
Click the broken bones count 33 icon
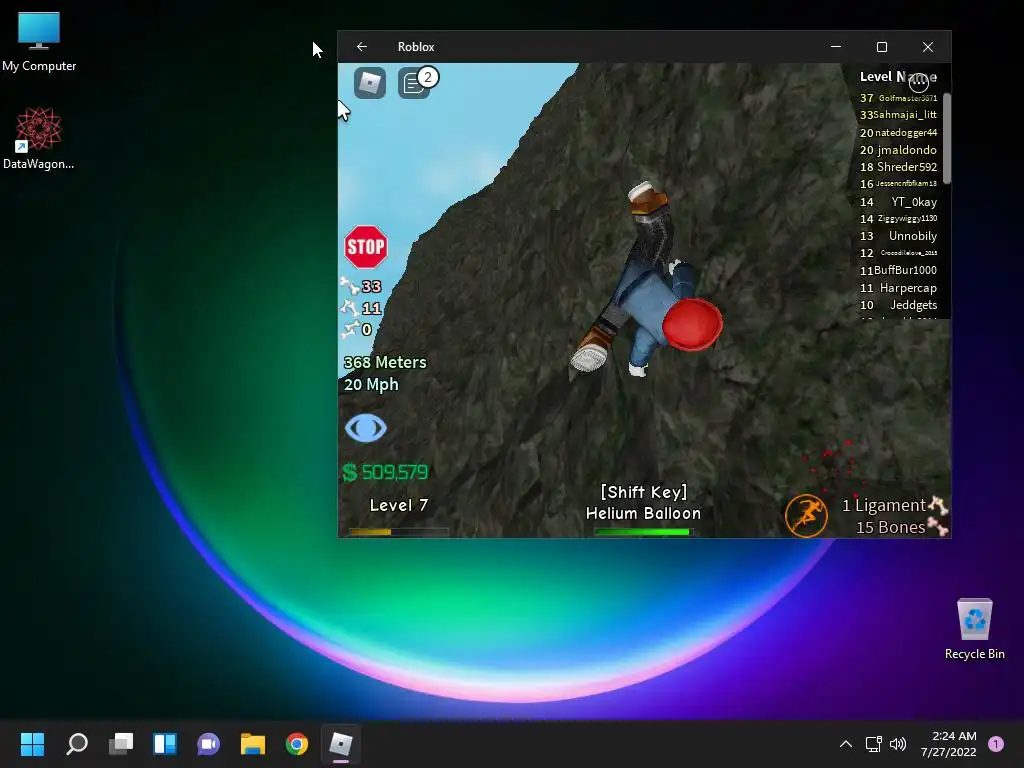click(x=351, y=285)
